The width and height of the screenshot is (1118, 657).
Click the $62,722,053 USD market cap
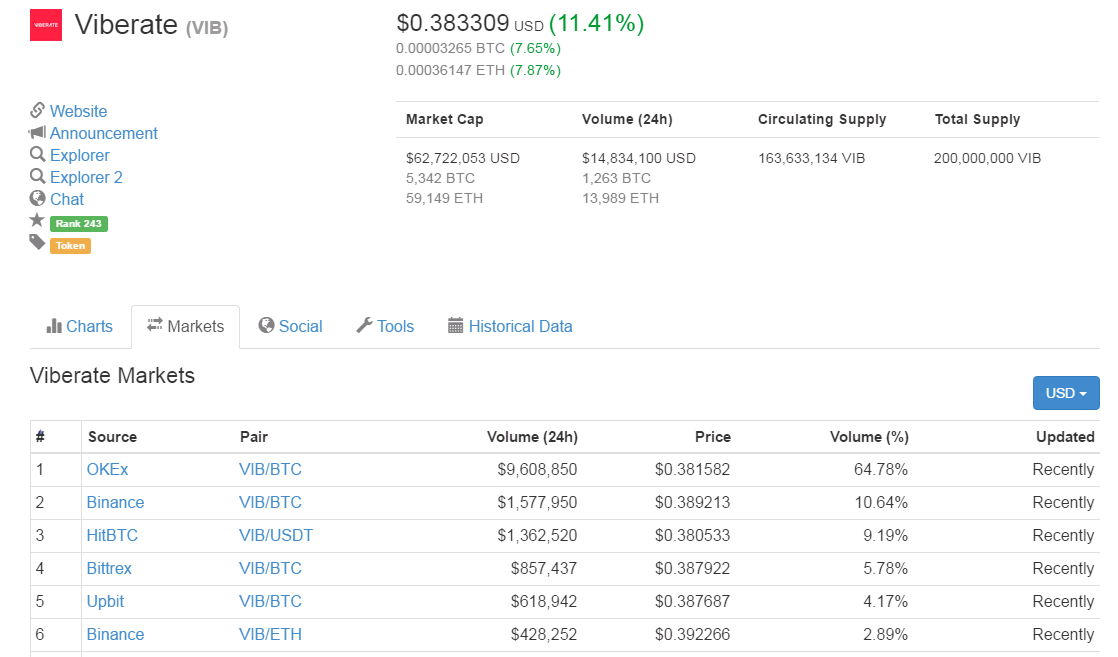463,158
